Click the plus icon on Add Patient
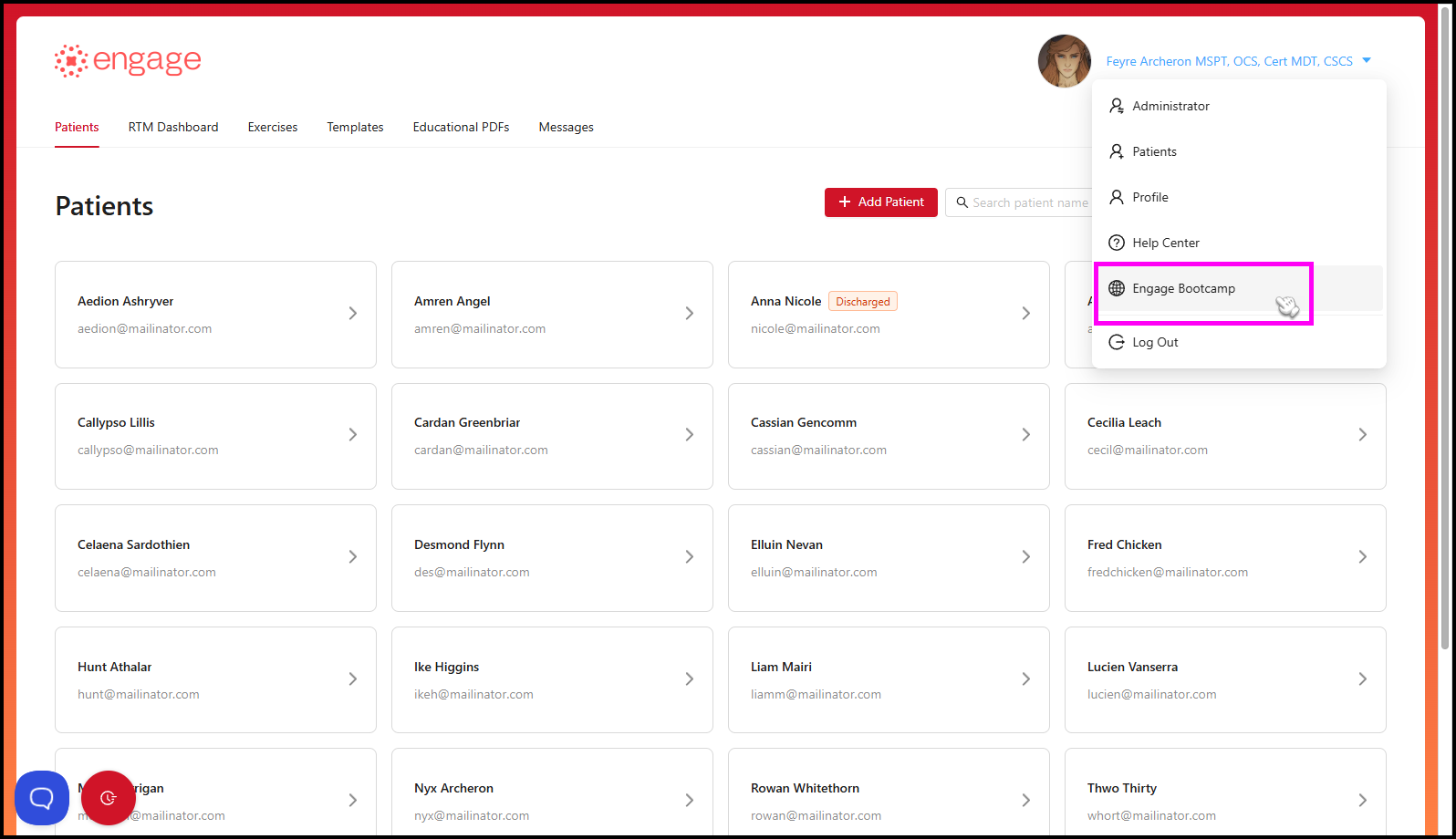The image size is (1456, 839). (845, 202)
